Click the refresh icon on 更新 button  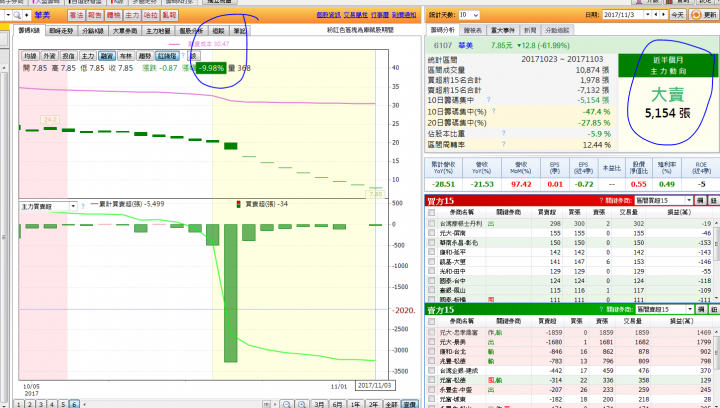[696, 15]
